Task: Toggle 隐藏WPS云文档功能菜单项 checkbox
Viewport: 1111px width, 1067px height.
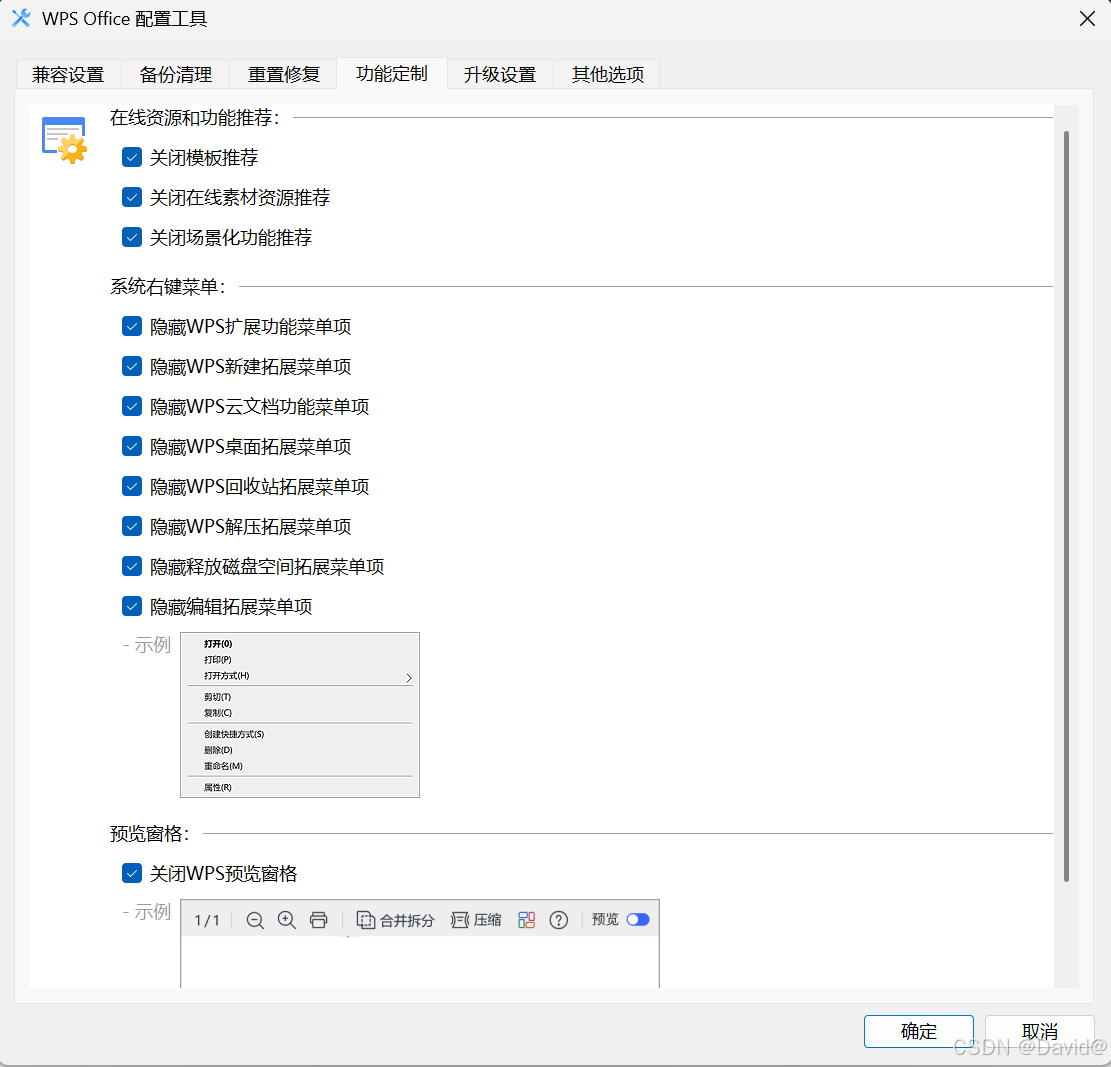Action: pos(132,407)
